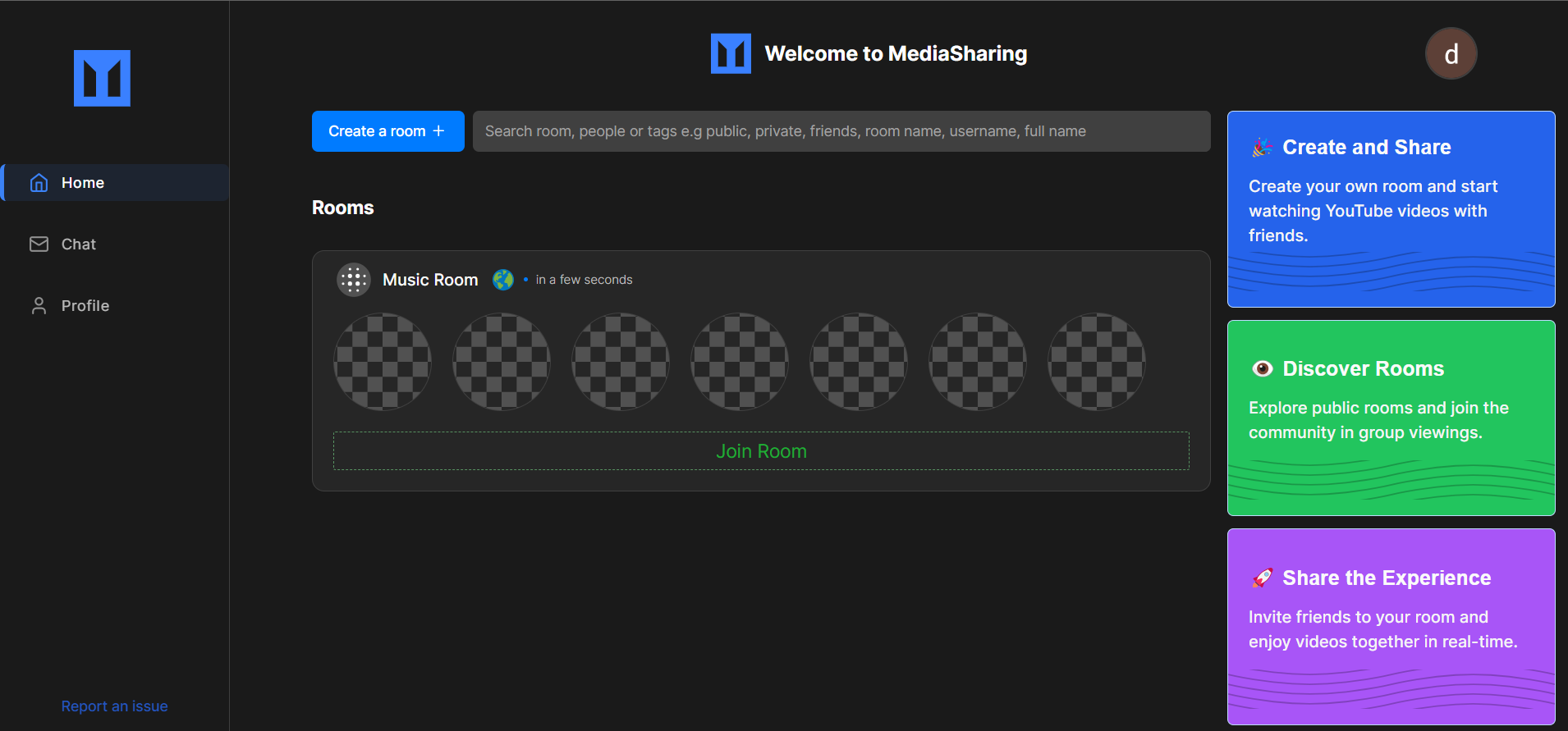Select the fifth member avatar placeholder in Music Room
This screenshot has height=731, width=1568.
859,362
